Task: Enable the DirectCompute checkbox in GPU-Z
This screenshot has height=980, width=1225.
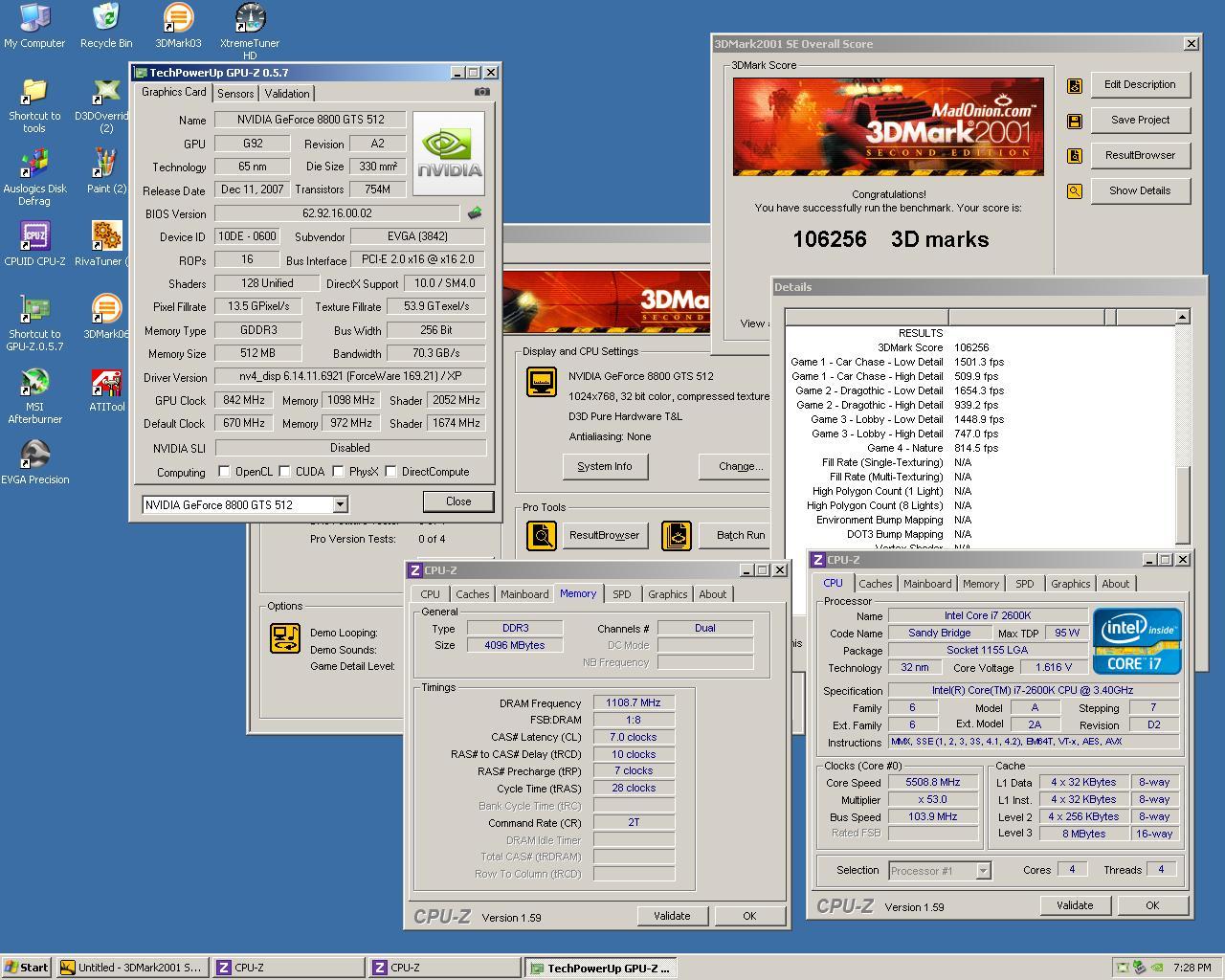Action: point(390,472)
